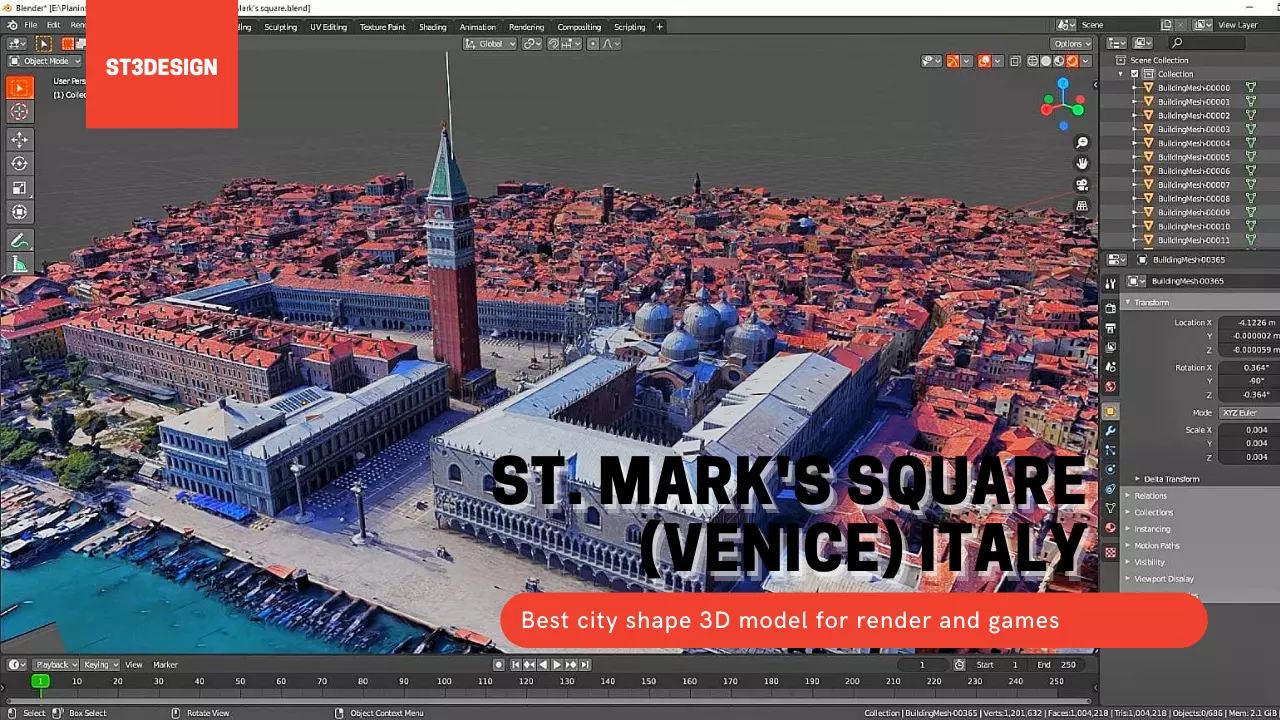The image size is (1280, 720).
Task: Click frame 100 on the timeline ruler
Action: tap(444, 681)
